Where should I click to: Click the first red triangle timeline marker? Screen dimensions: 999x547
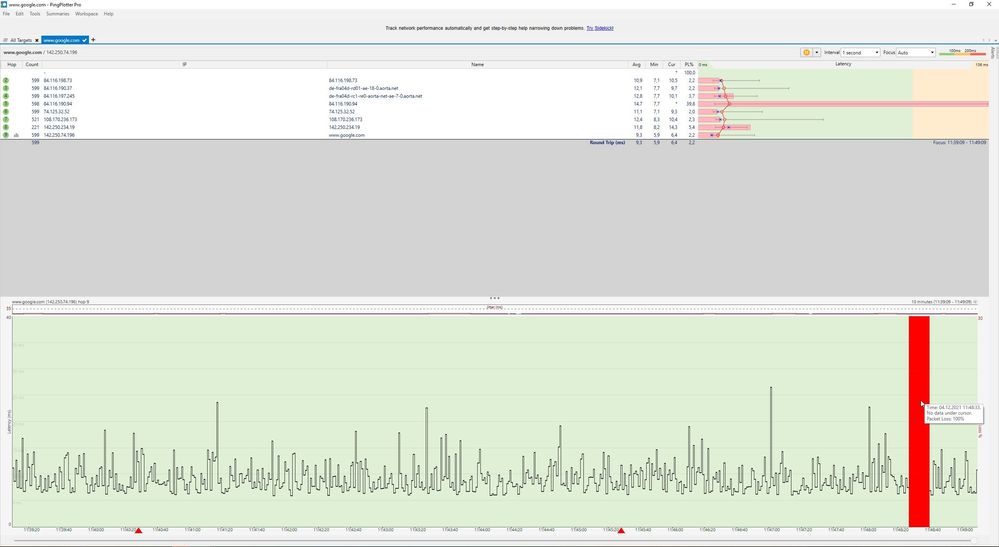(x=138, y=531)
